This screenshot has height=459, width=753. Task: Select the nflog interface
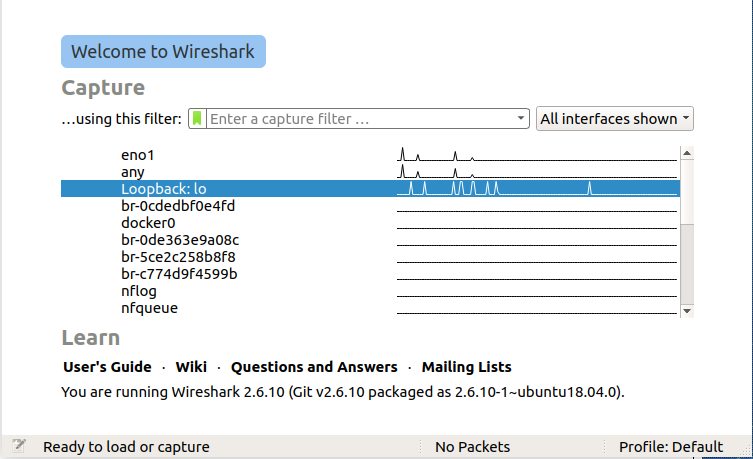[370, 291]
